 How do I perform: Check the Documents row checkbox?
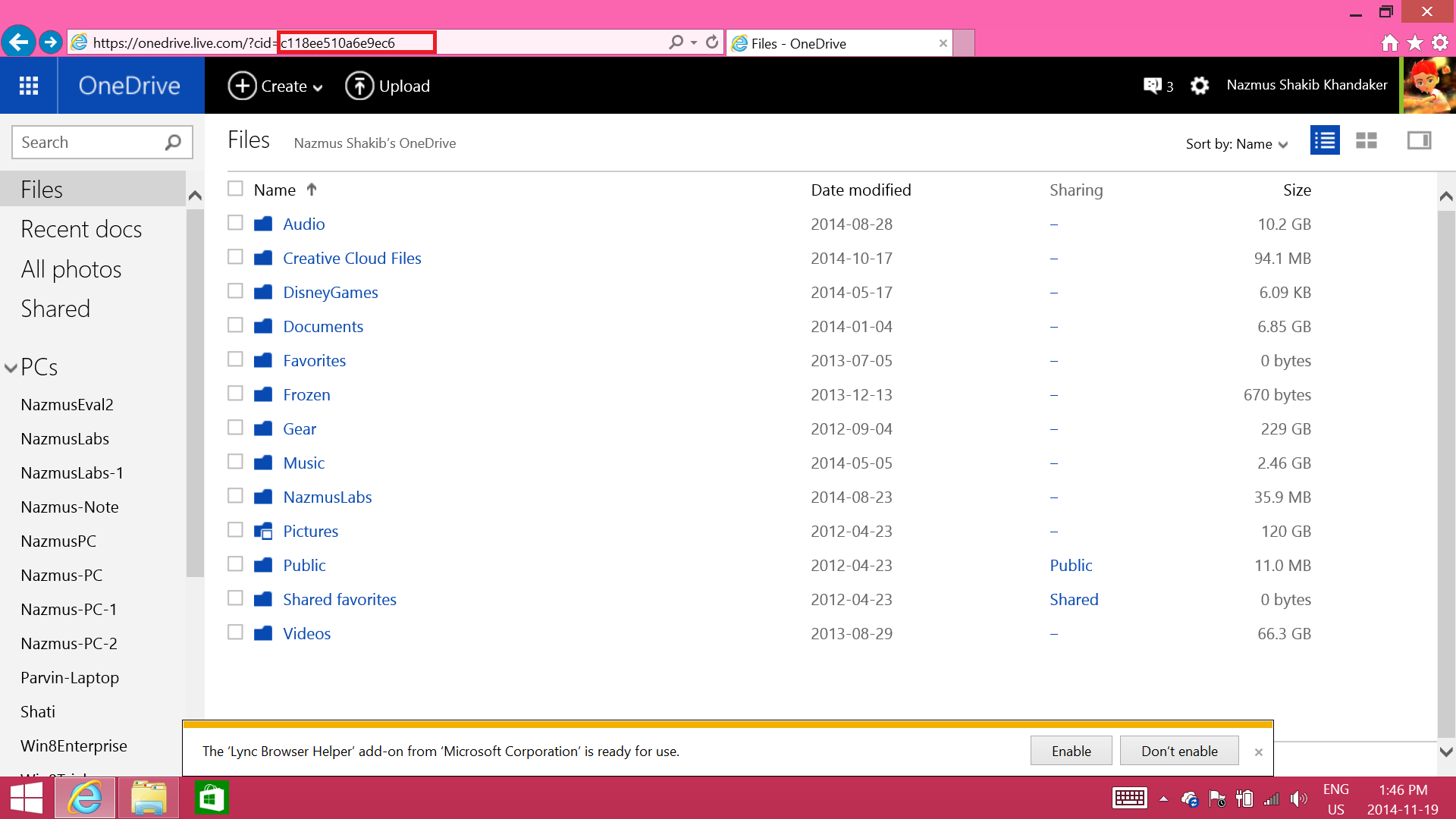tap(234, 325)
